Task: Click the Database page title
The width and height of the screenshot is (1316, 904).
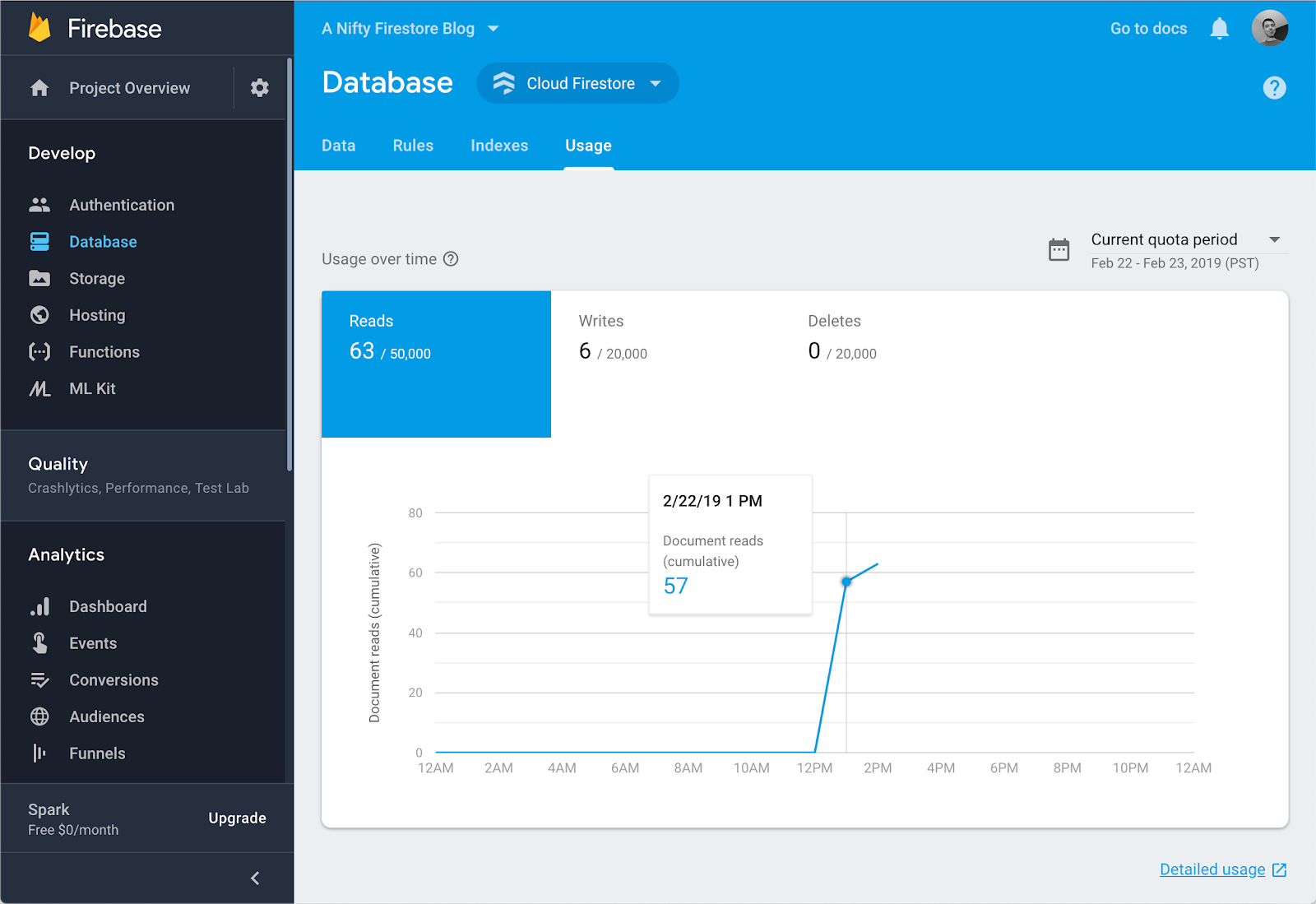Action: [x=387, y=82]
